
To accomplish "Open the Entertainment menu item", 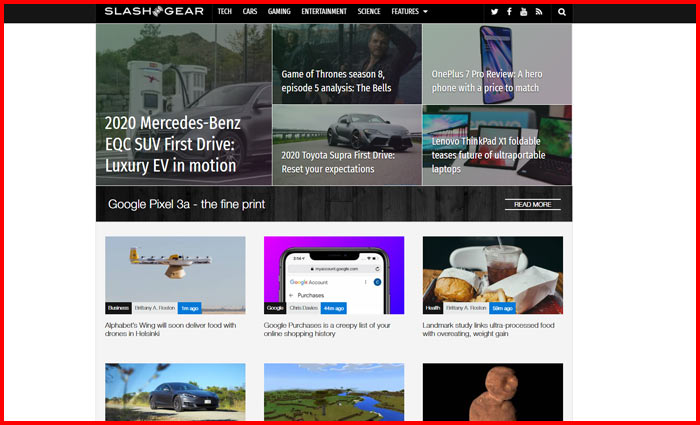I will (x=324, y=12).
